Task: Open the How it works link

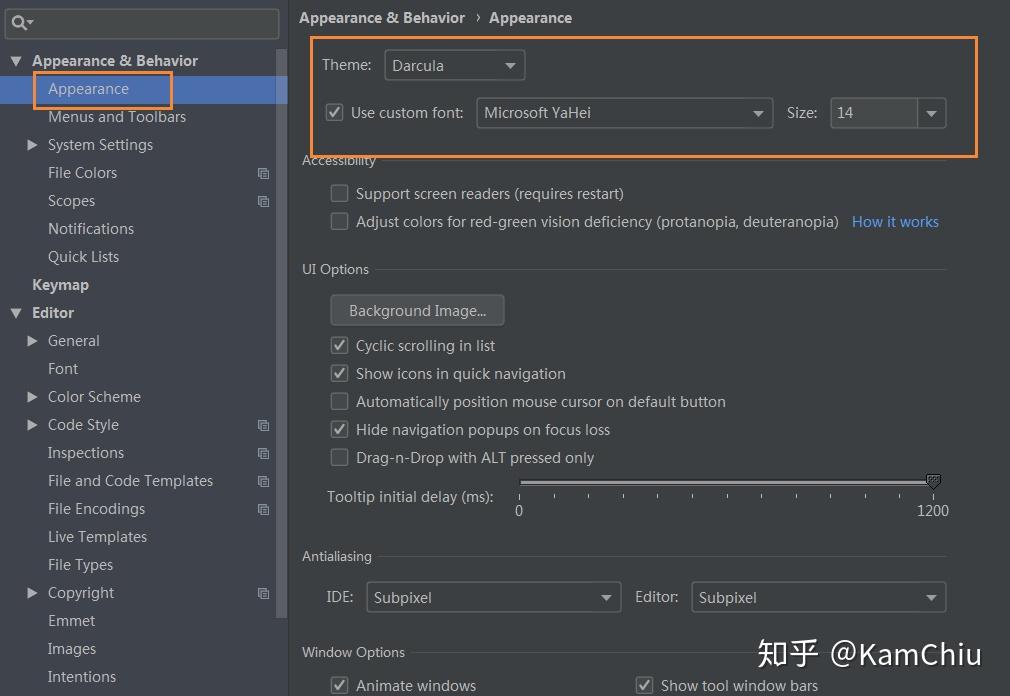Action: pyautogui.click(x=895, y=222)
